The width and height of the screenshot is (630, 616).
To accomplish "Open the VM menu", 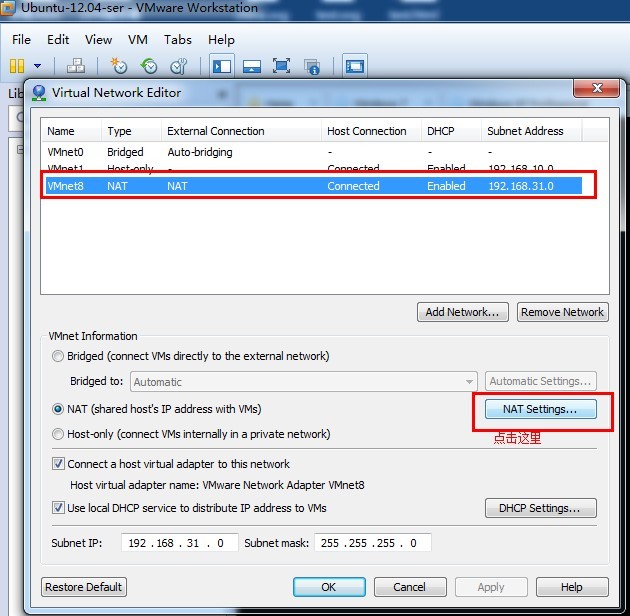I will point(138,39).
